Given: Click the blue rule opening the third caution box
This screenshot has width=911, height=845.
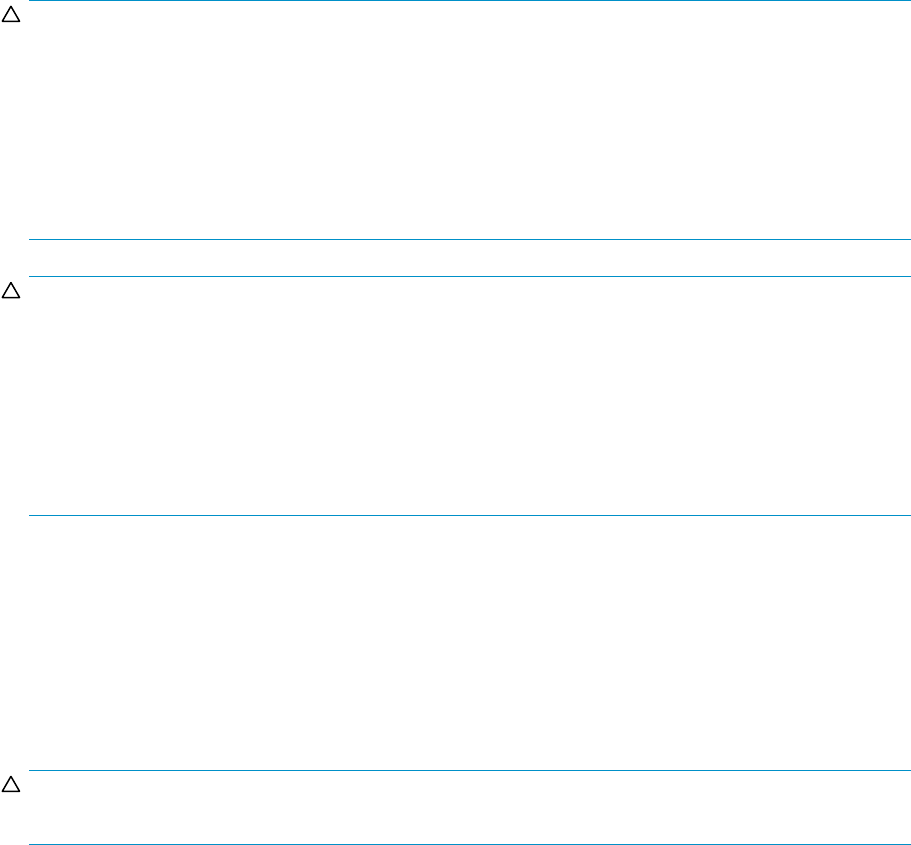Looking at the screenshot, I should point(469,770).
